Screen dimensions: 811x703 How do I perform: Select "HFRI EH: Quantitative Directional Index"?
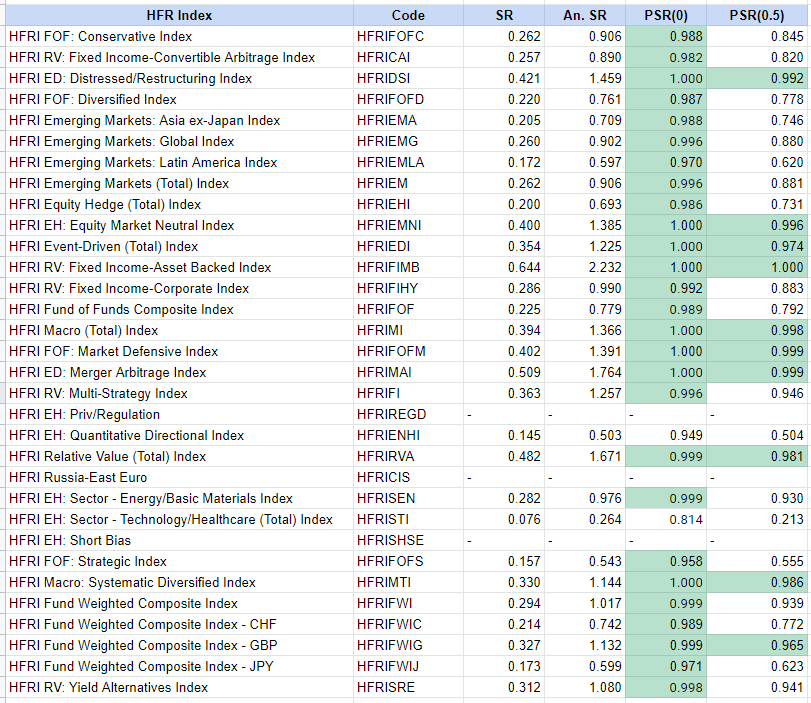179,436
